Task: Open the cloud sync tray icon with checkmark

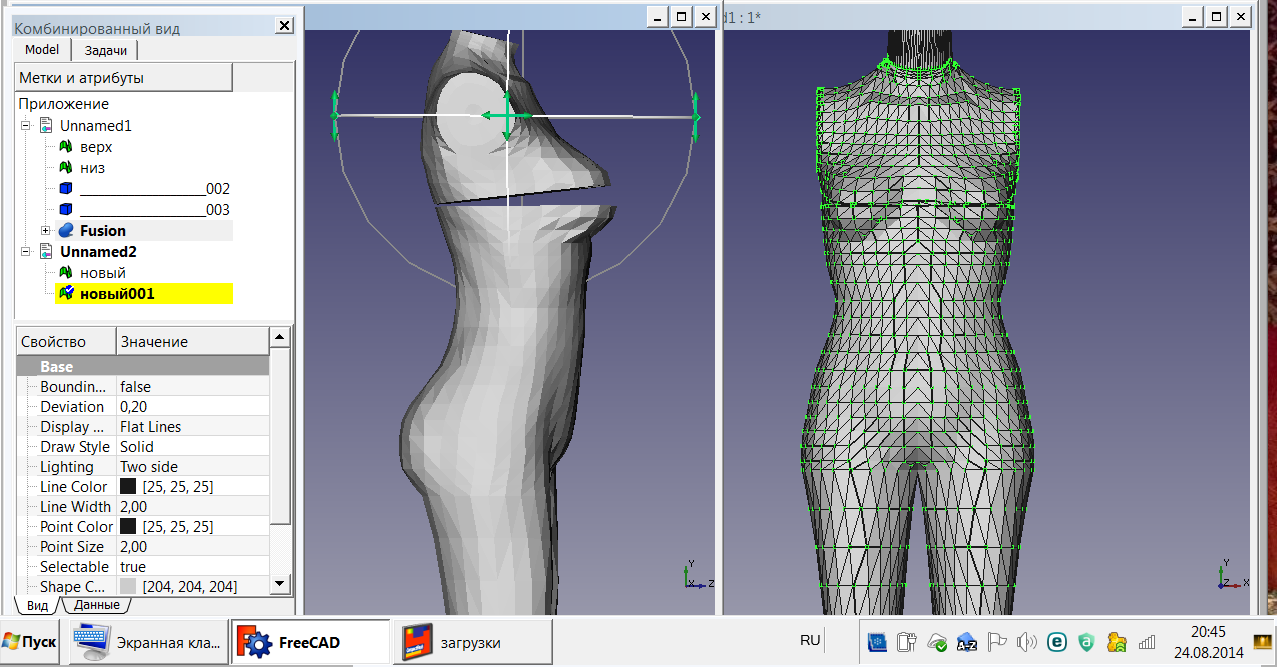Action: [x=938, y=642]
